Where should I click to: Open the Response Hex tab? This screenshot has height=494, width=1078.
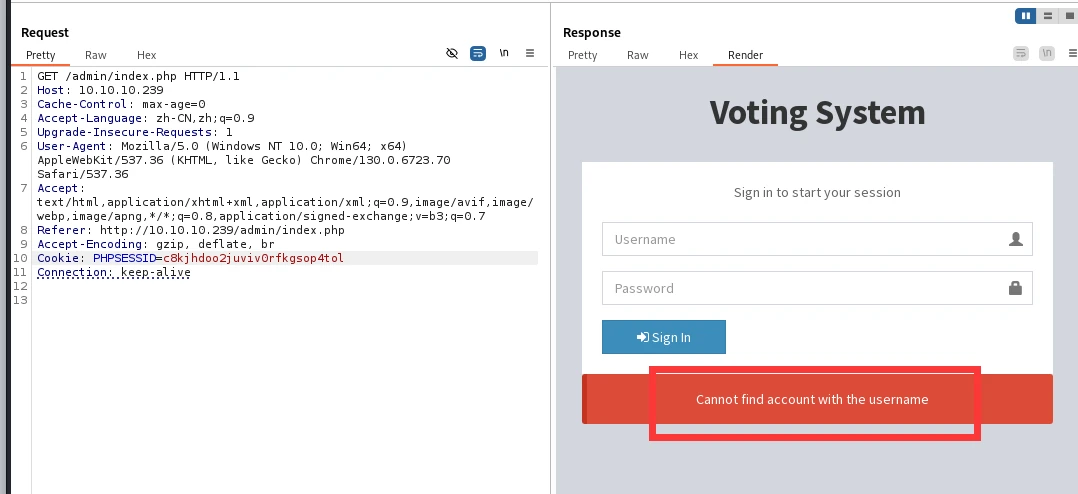688,55
